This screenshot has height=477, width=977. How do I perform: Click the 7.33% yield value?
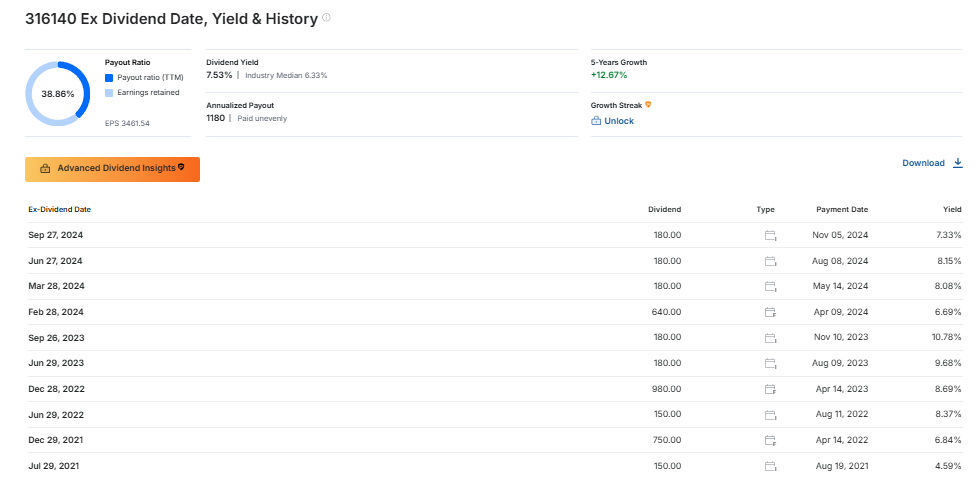tap(950, 235)
